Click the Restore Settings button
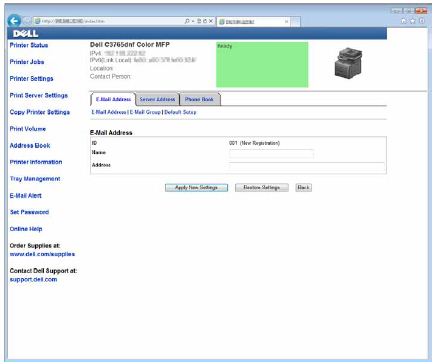Screen dimensions: 435x364 [262, 188]
